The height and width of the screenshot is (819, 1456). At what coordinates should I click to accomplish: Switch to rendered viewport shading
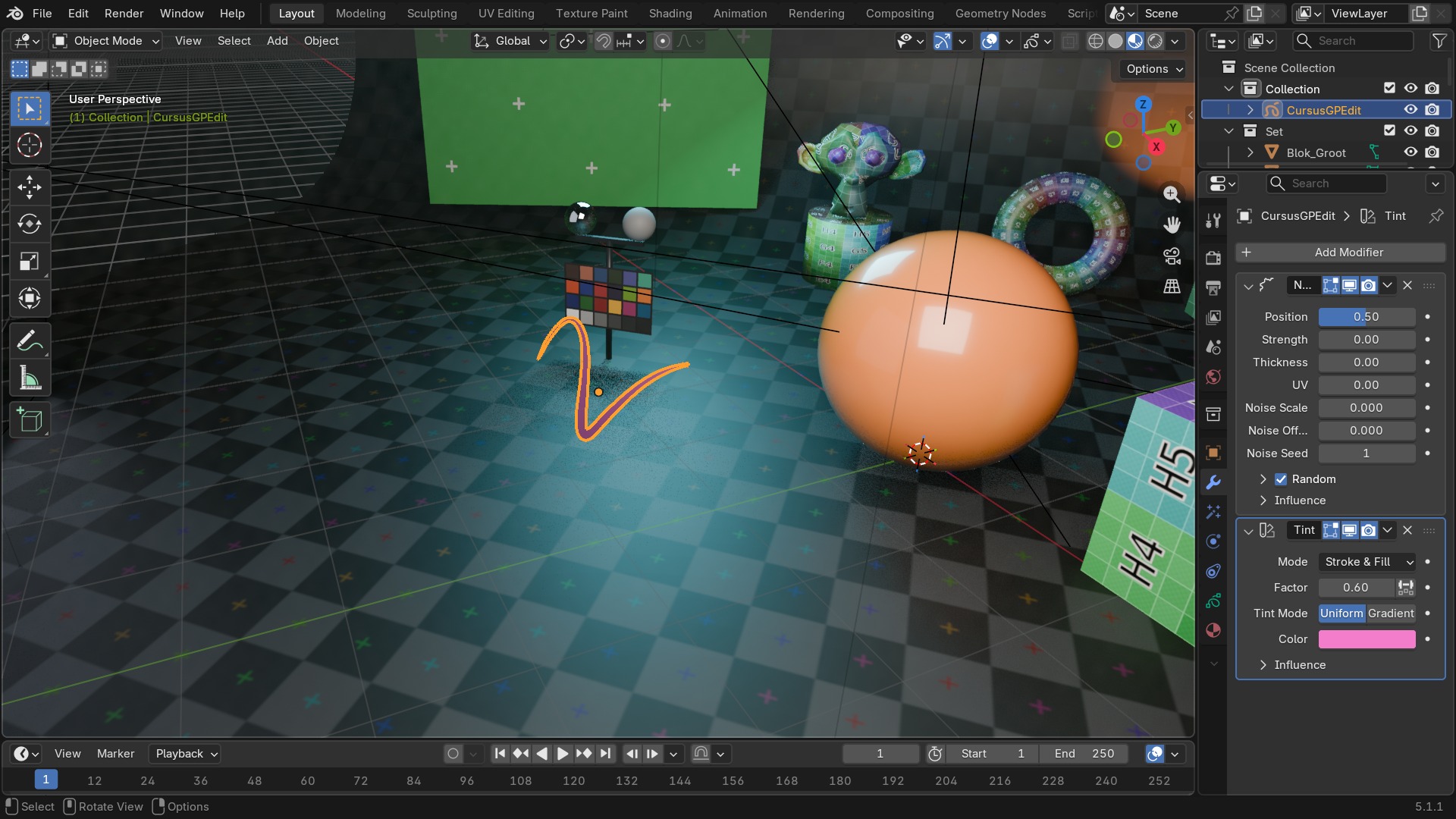point(1154,41)
